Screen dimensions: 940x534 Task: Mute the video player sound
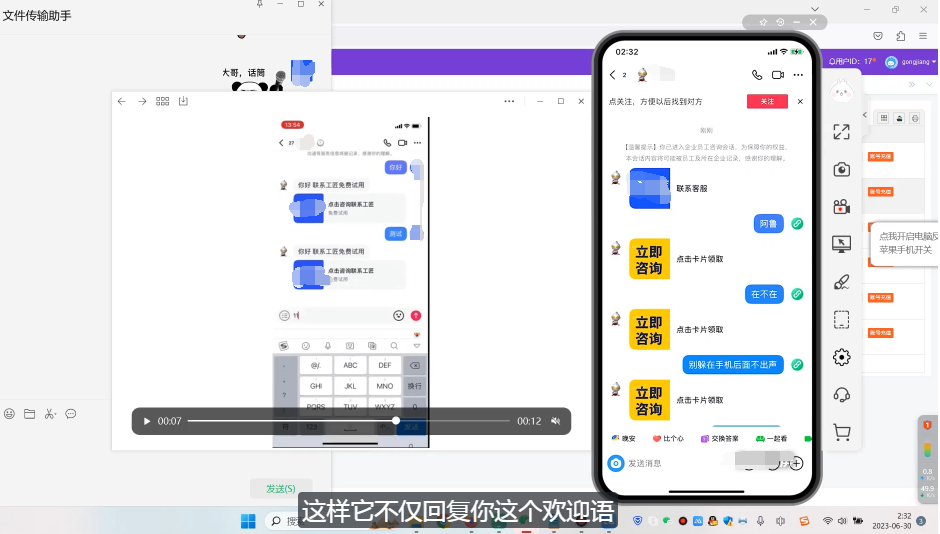tap(555, 421)
